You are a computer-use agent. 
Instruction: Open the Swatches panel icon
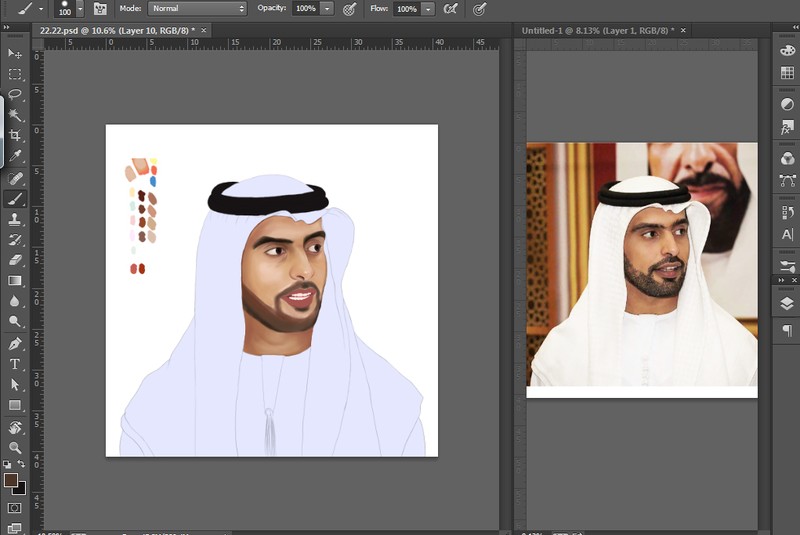pyautogui.click(x=787, y=73)
